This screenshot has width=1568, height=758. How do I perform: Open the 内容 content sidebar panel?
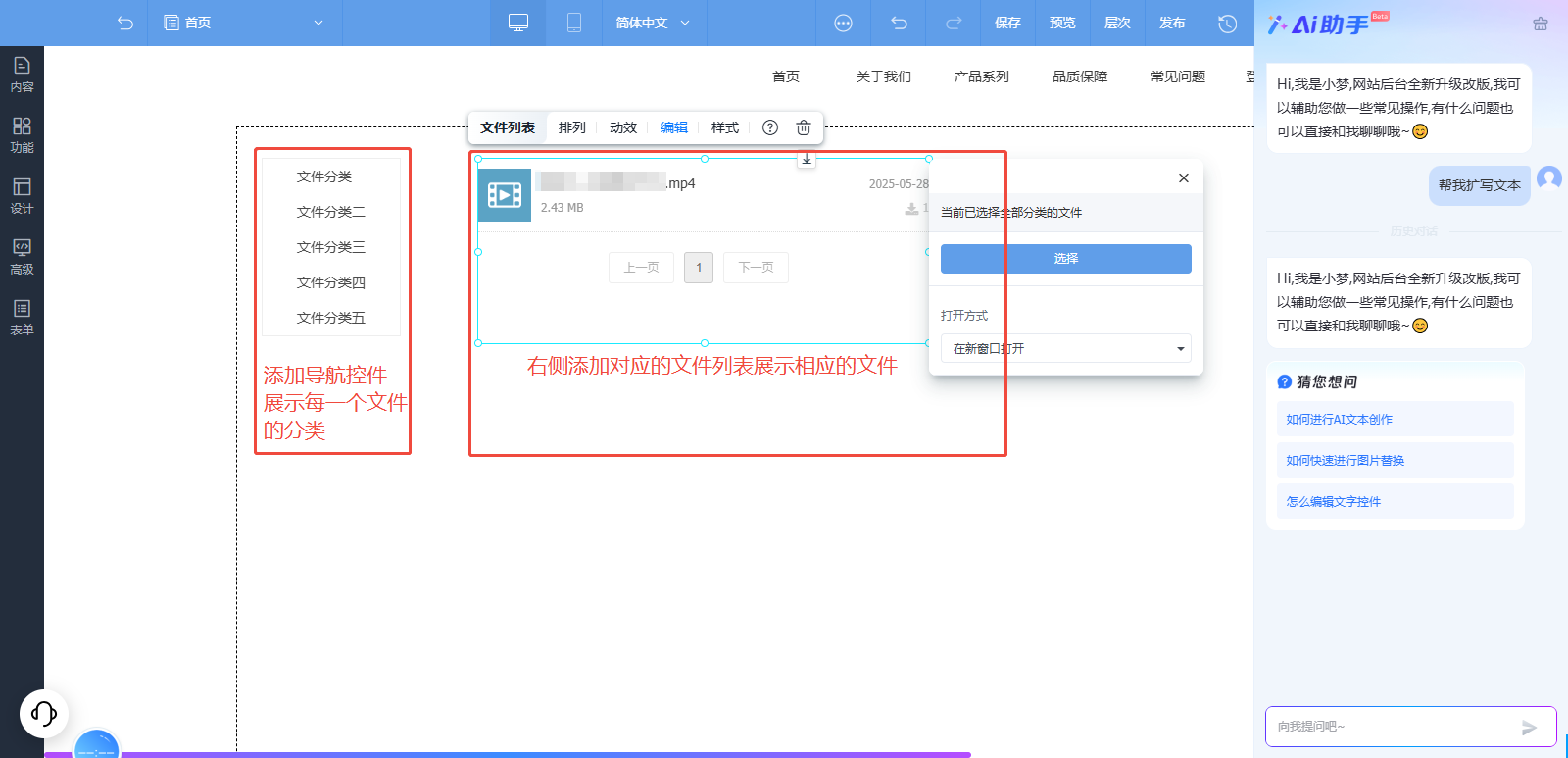pyautogui.click(x=22, y=75)
